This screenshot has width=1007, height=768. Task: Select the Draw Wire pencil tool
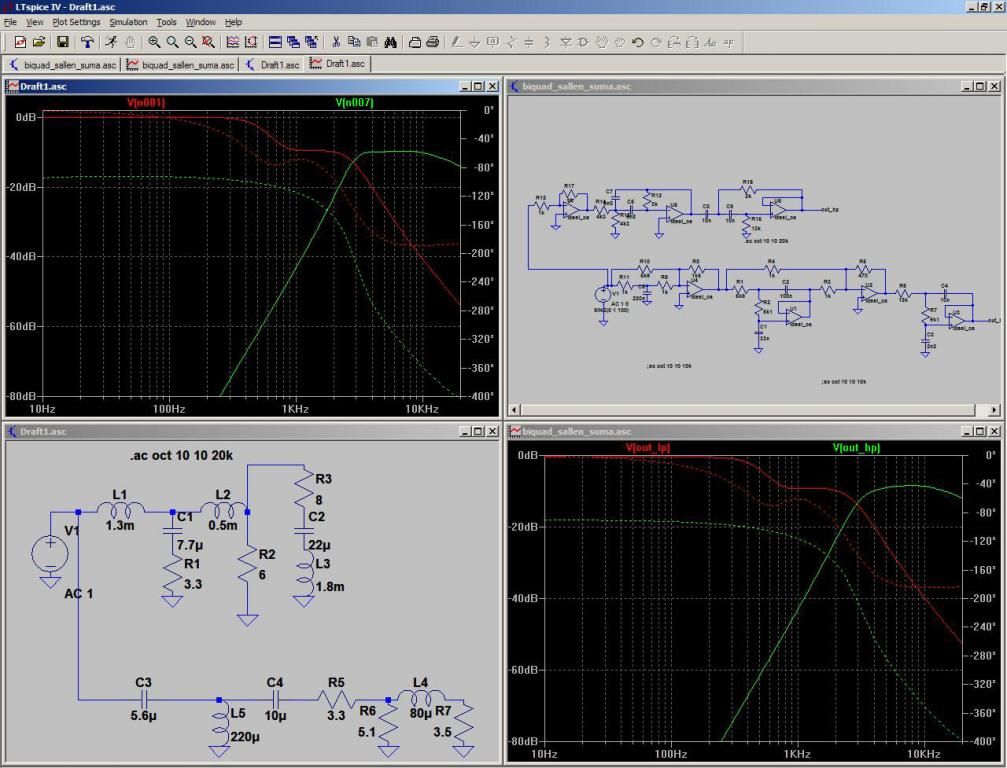457,42
